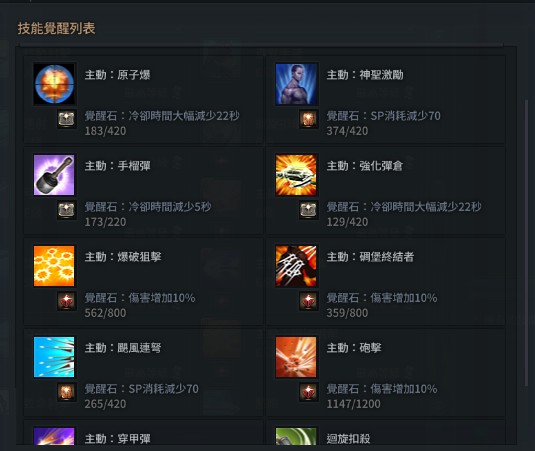The width and height of the screenshot is (535, 451).
Task: Select the 颶風連弩 skill icon
Action: pyautogui.click(x=54, y=357)
